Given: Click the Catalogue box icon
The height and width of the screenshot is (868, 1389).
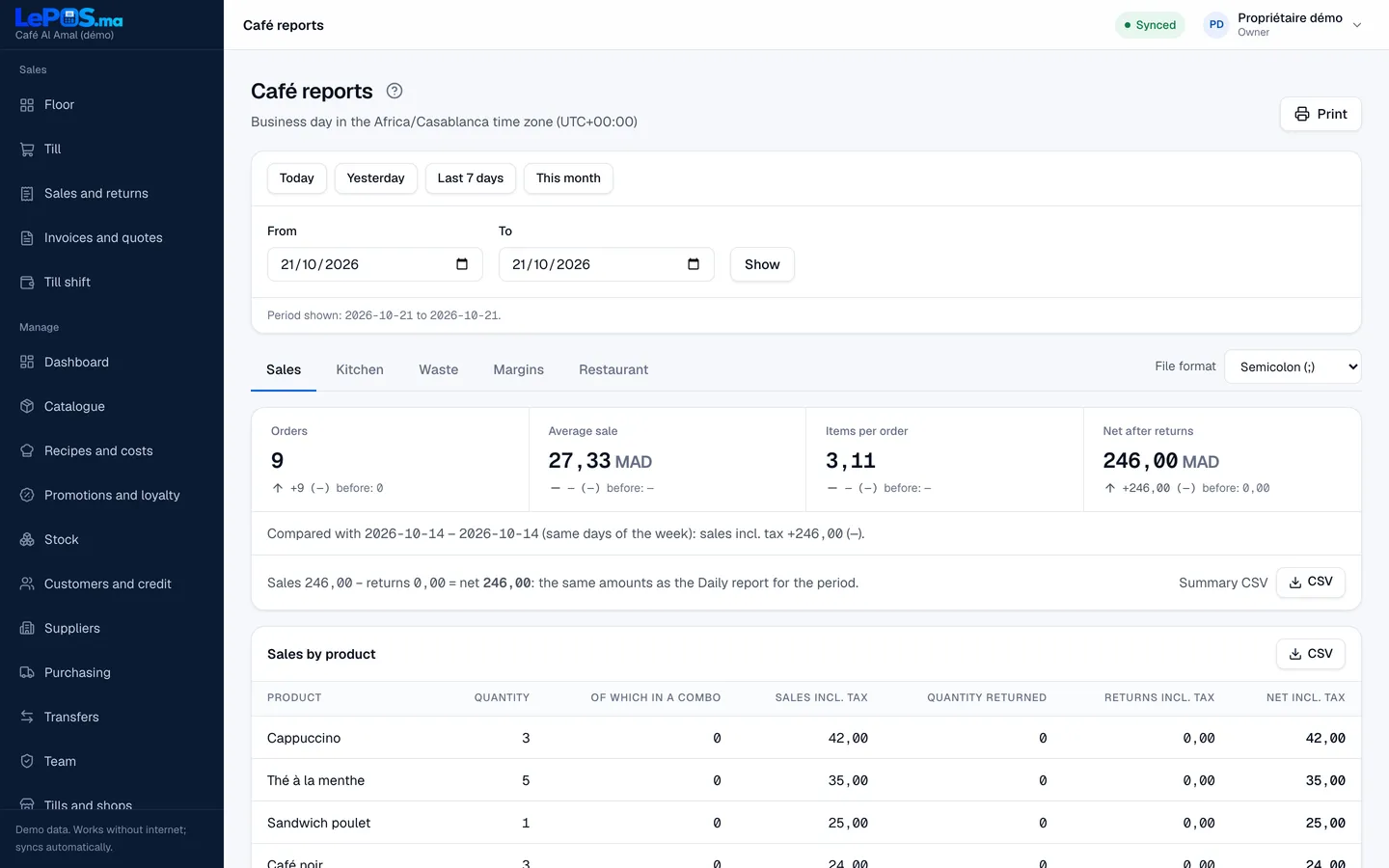Looking at the screenshot, I should (x=27, y=407).
